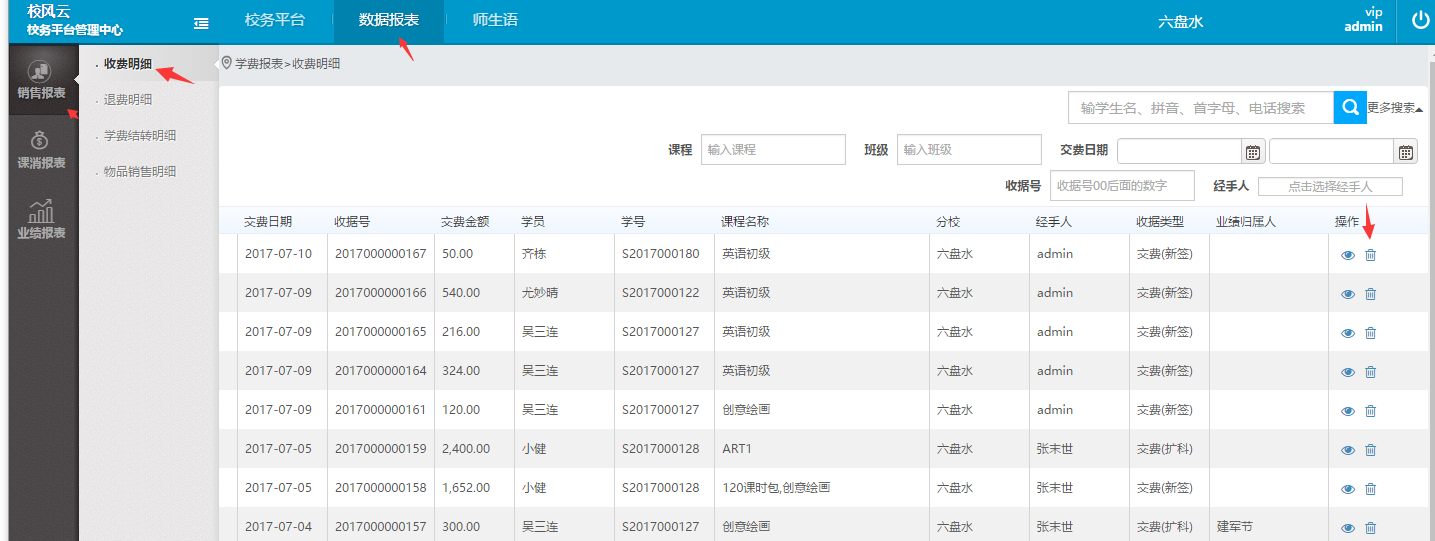Image resolution: width=1435 pixels, height=541 pixels.
Task: Click the 交费金额 column header
Action: 465,222
